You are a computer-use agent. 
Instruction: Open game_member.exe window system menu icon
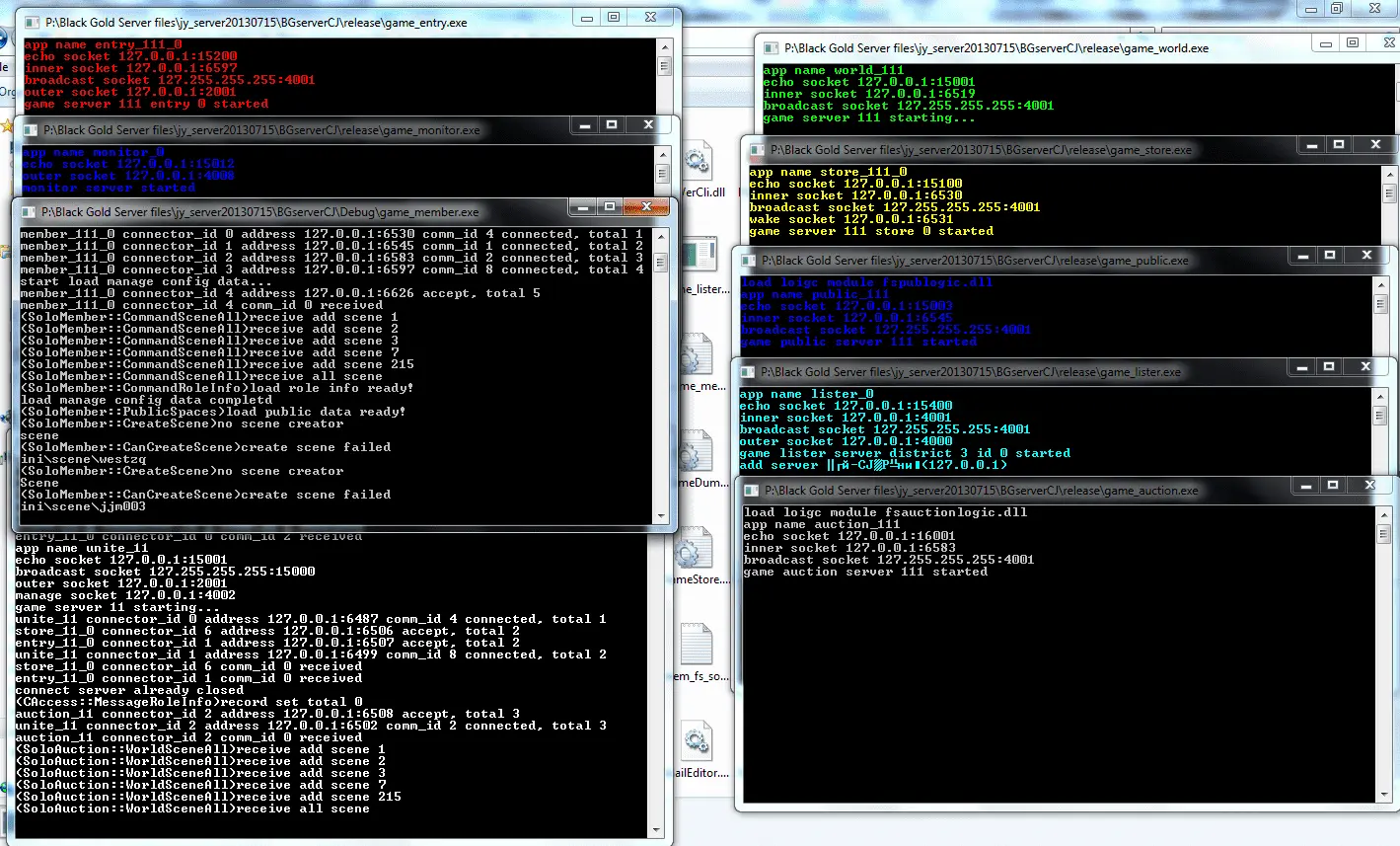tap(28, 211)
